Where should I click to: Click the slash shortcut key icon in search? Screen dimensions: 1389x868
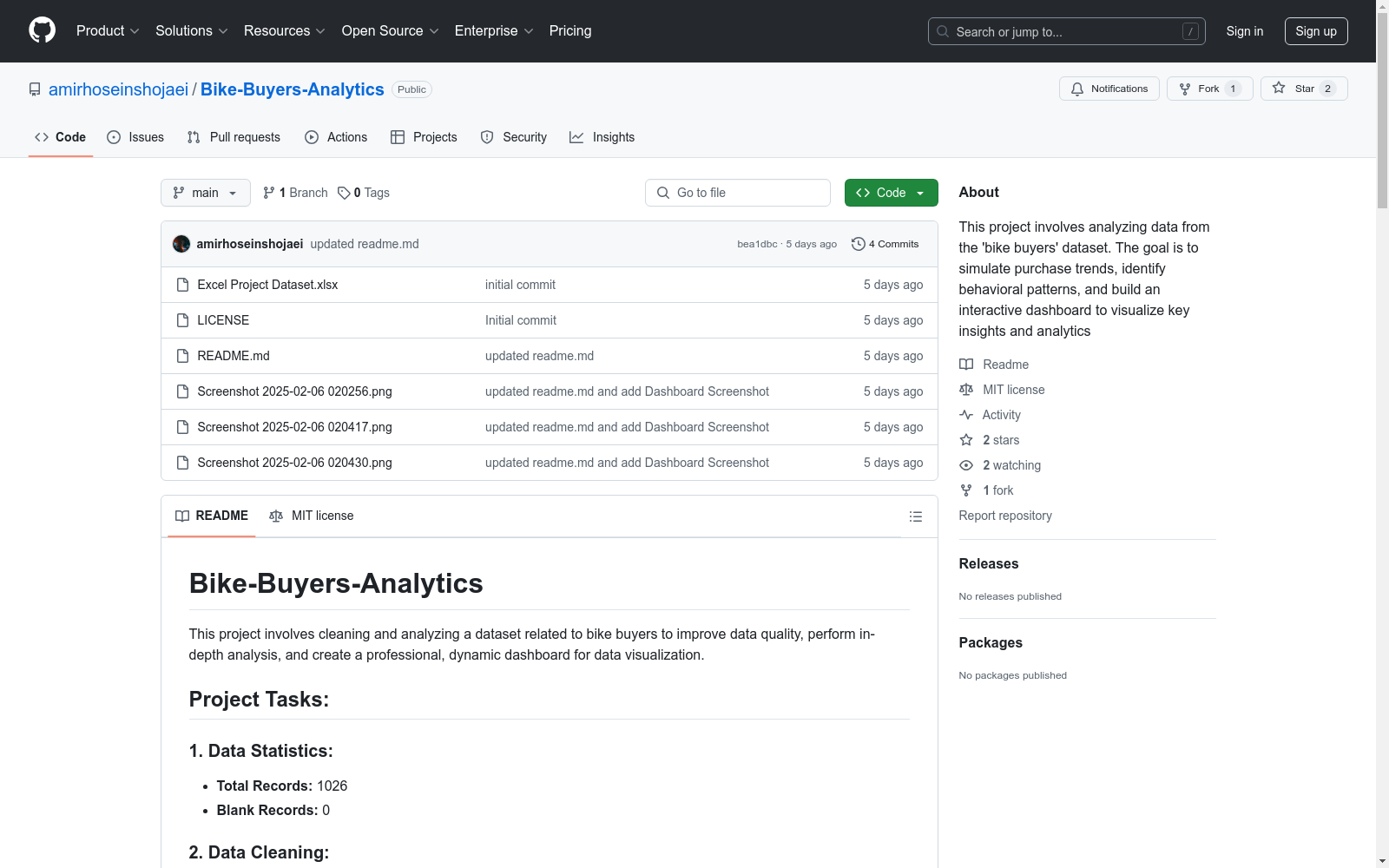click(x=1190, y=31)
